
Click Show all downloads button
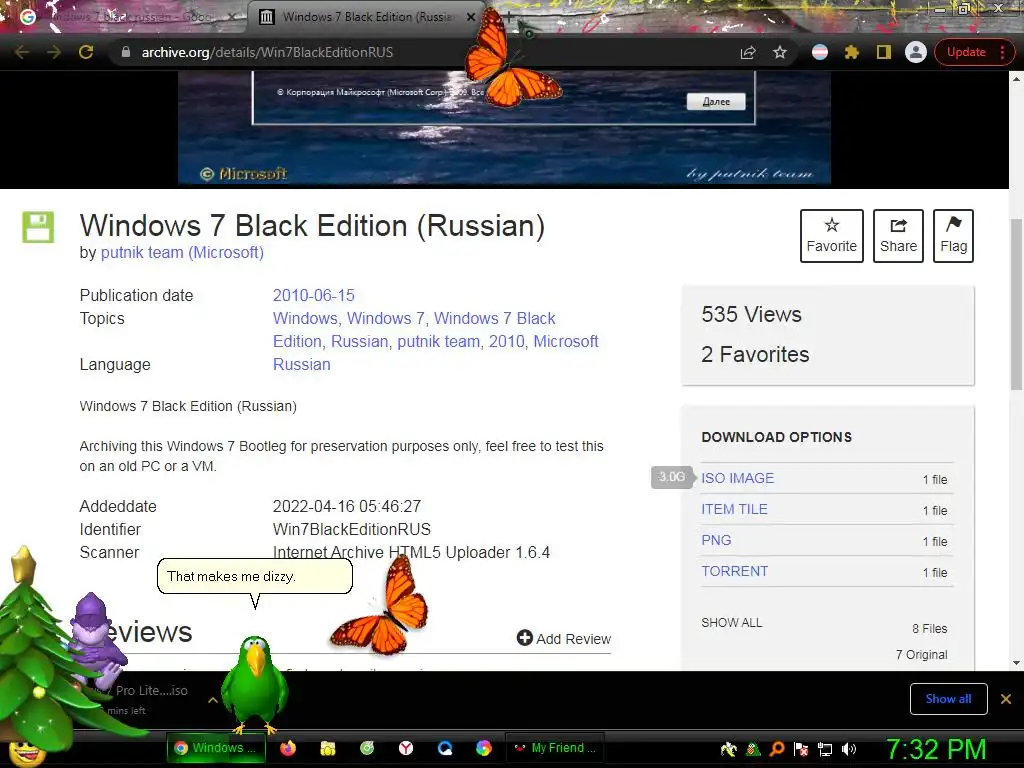point(948,699)
